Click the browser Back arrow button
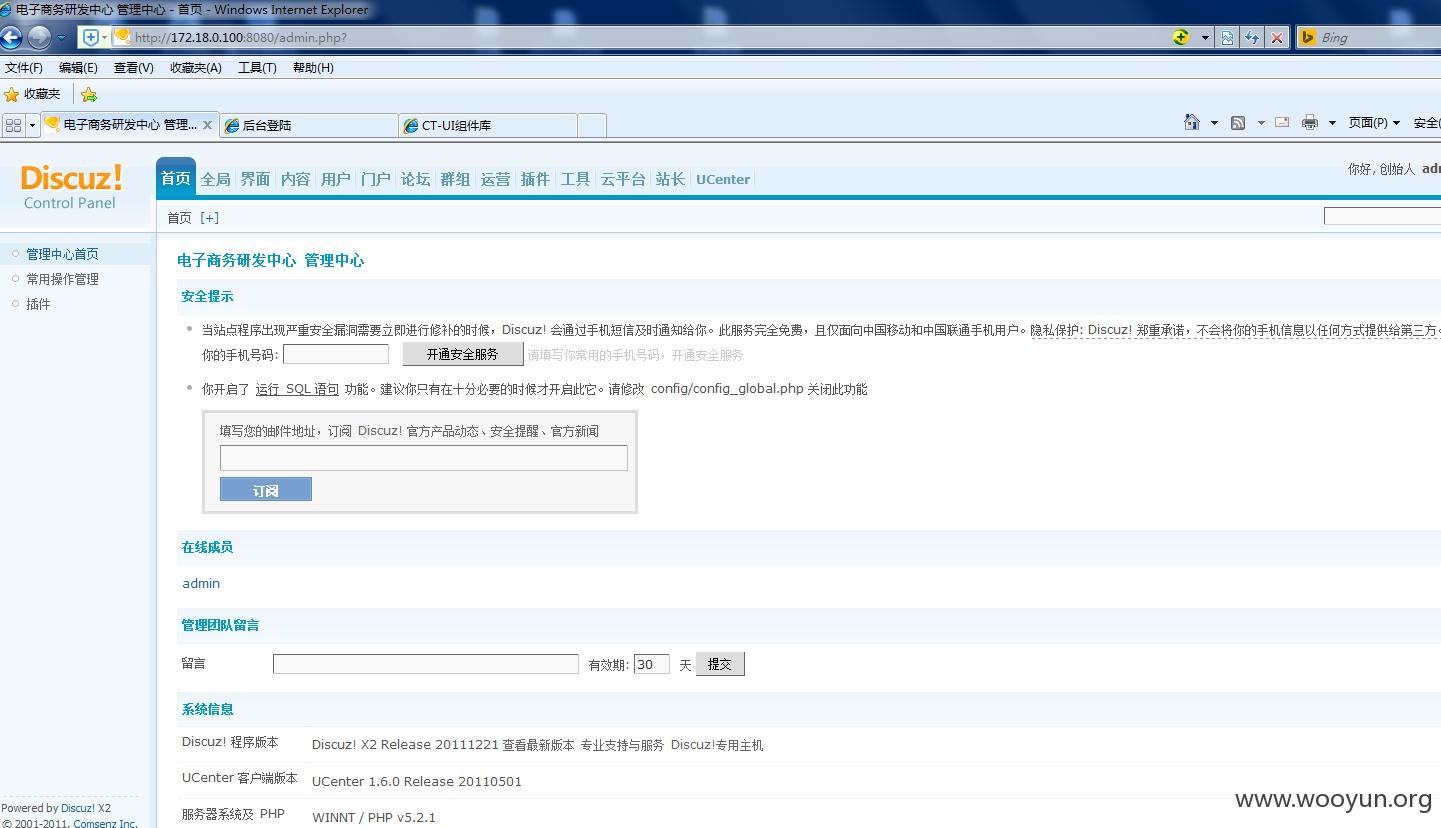 pyautogui.click(x=11, y=38)
